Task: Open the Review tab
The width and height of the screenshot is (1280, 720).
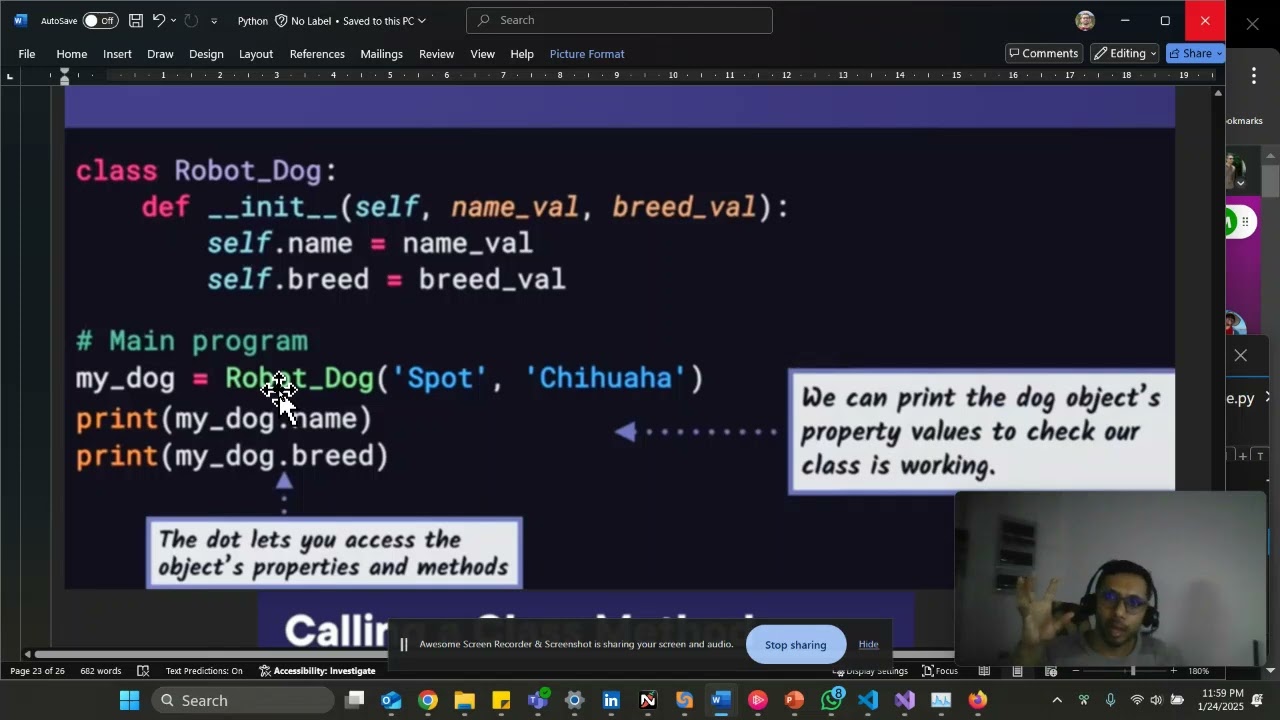Action: pyautogui.click(x=436, y=54)
